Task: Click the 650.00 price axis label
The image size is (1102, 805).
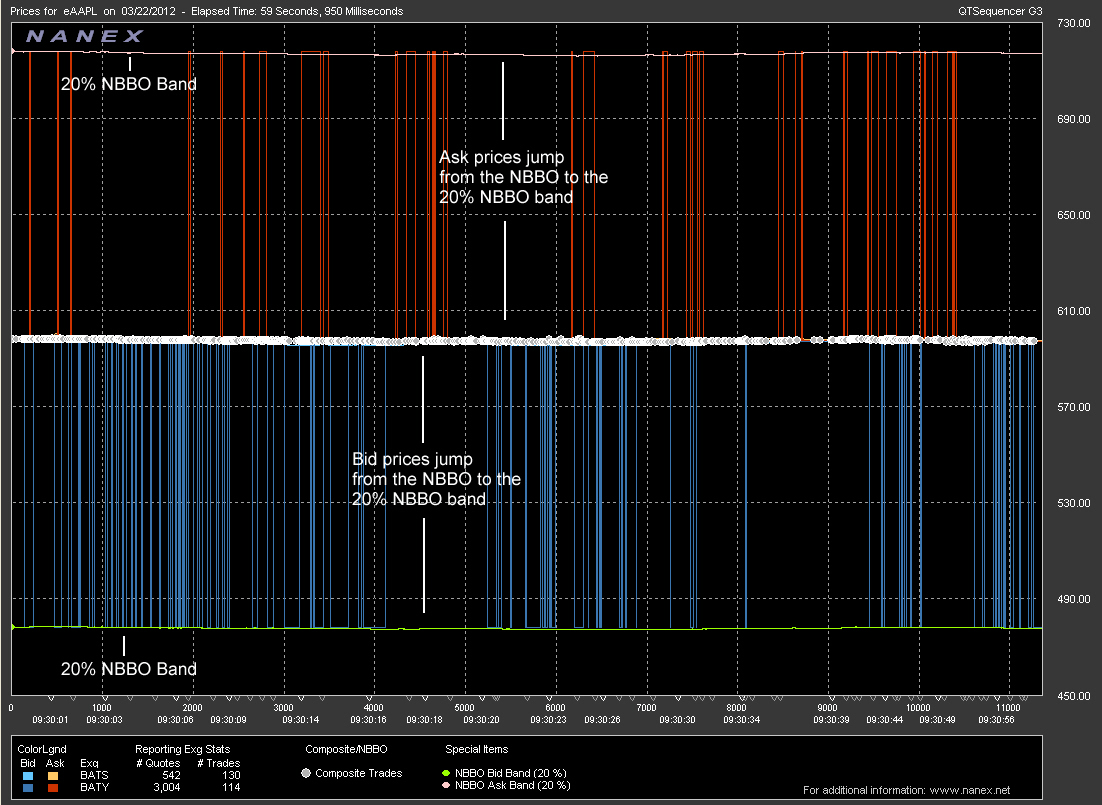Action: [1073, 215]
